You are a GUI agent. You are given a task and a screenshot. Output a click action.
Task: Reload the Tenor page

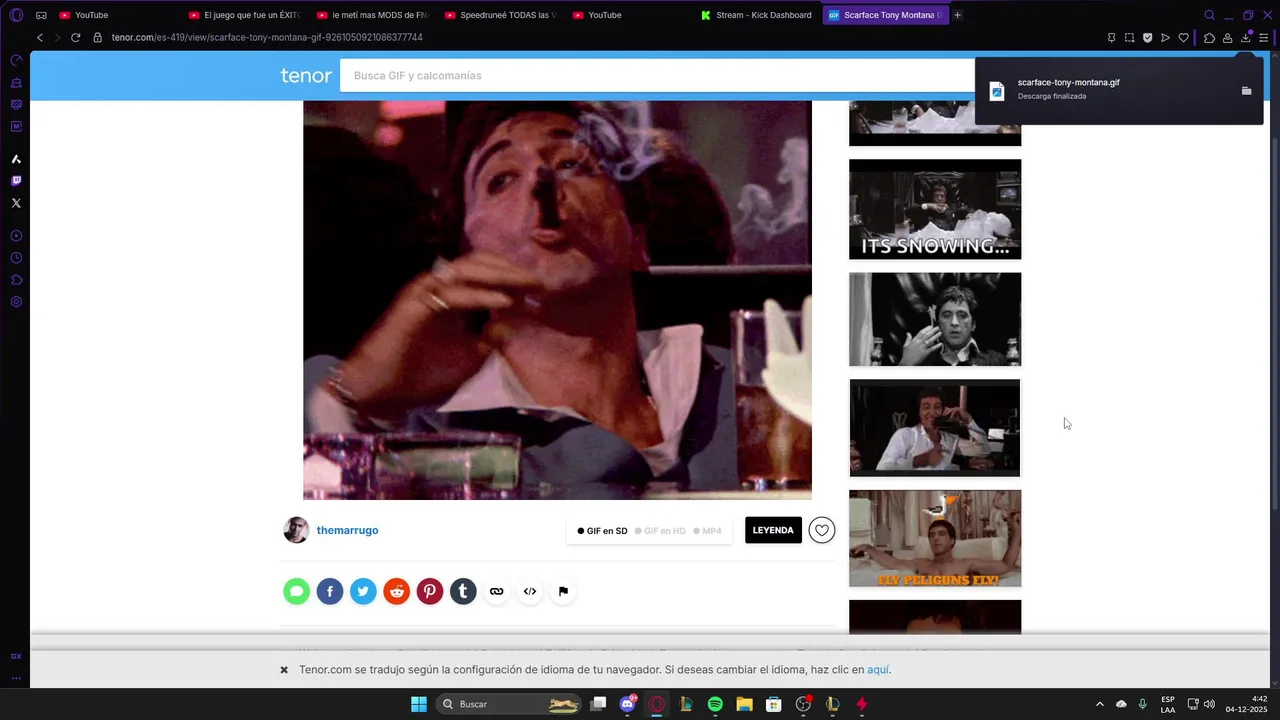pos(75,37)
